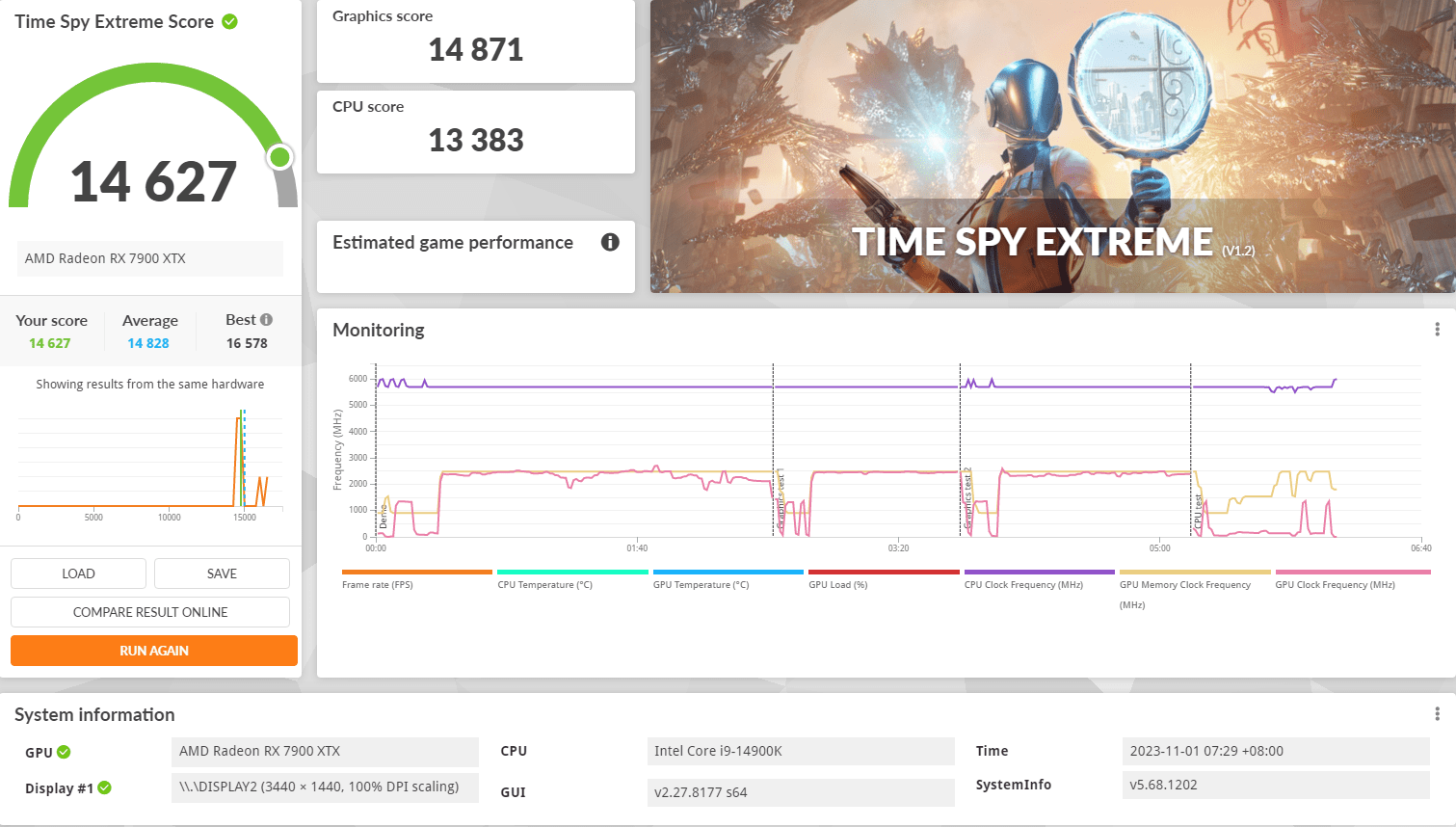This screenshot has width=1456, height=827.
Task: Click the LOAD button
Action: [x=78, y=574]
